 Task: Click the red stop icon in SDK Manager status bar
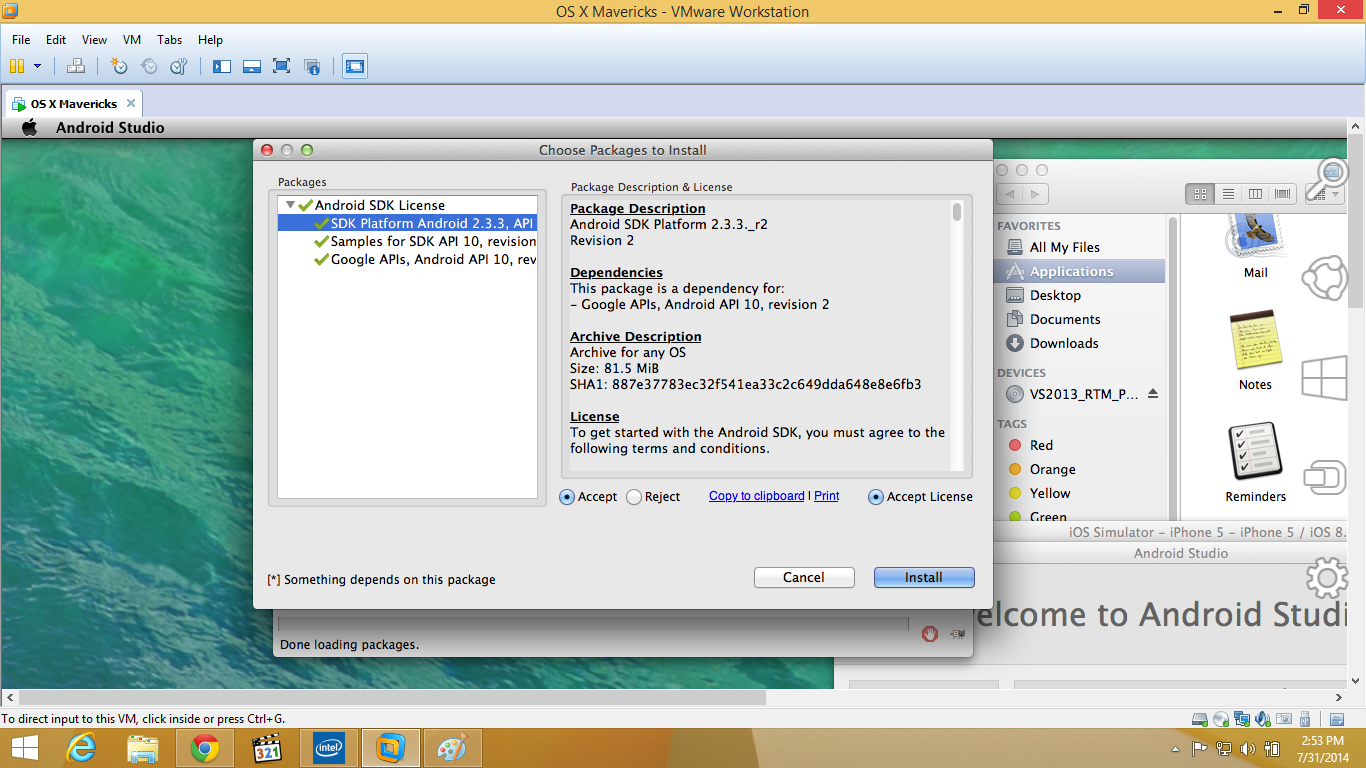[x=930, y=634]
